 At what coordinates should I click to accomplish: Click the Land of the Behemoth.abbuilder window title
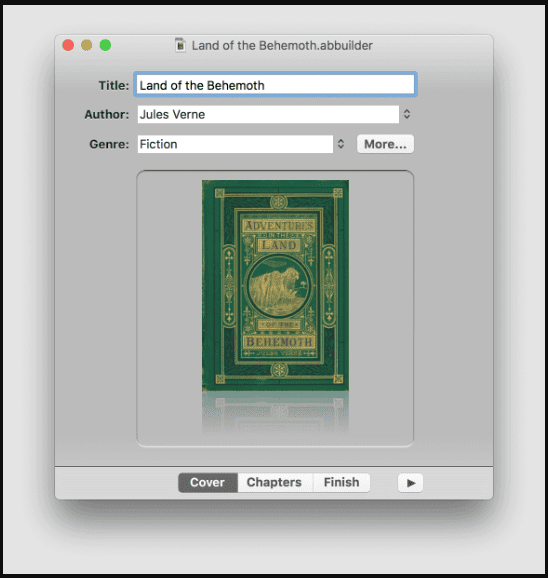[x=282, y=45]
